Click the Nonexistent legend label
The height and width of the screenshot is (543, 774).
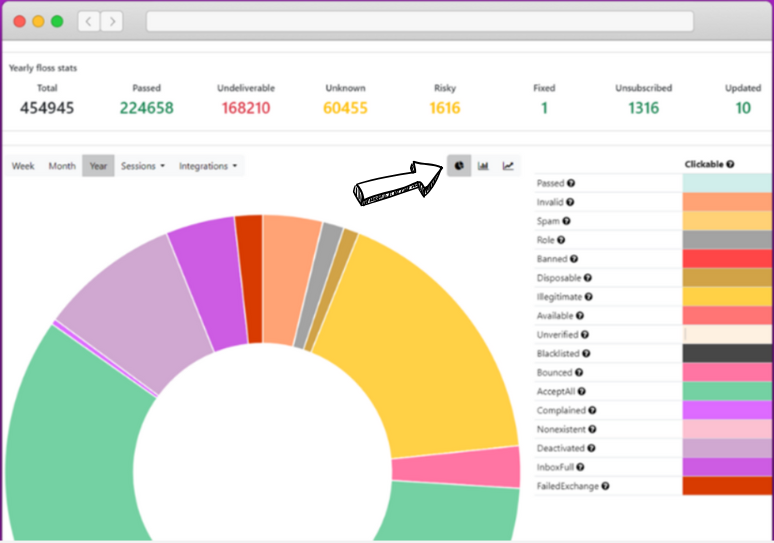click(x=561, y=429)
